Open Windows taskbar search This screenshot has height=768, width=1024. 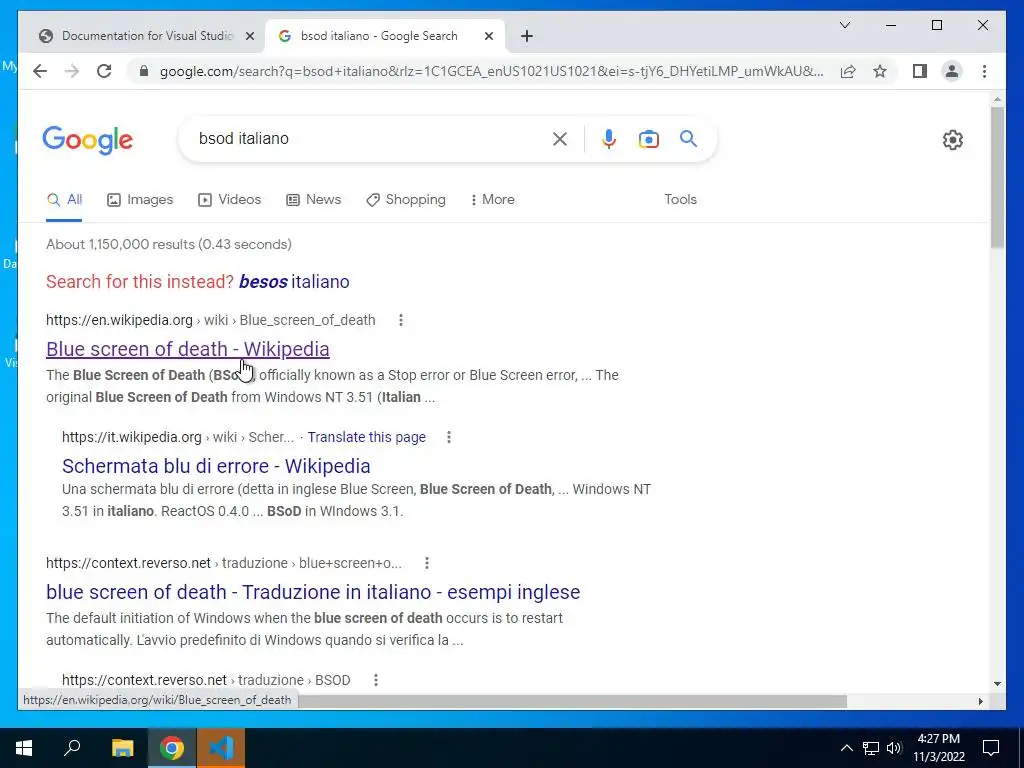click(x=72, y=748)
